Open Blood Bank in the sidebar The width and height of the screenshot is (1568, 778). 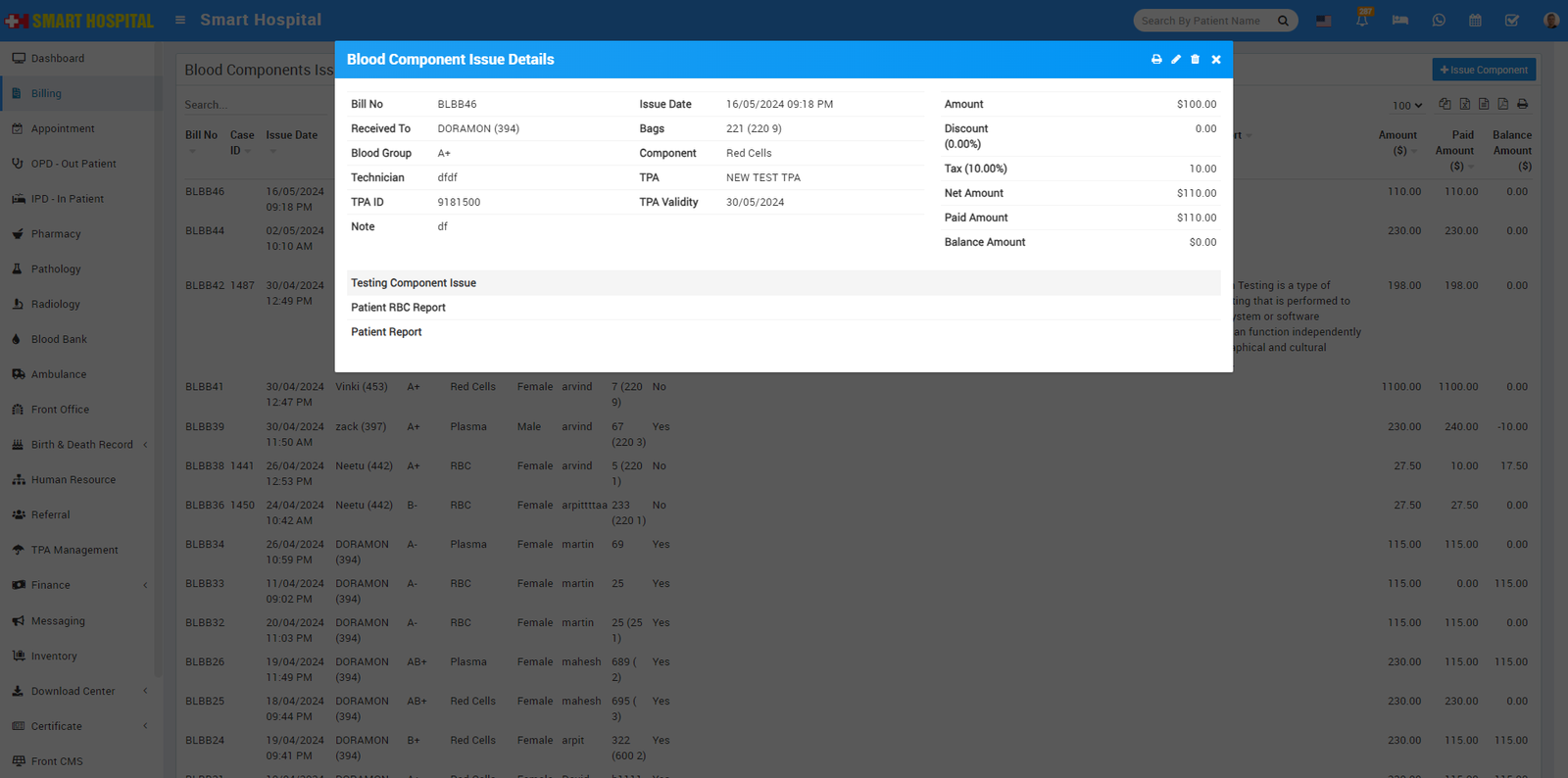59,339
